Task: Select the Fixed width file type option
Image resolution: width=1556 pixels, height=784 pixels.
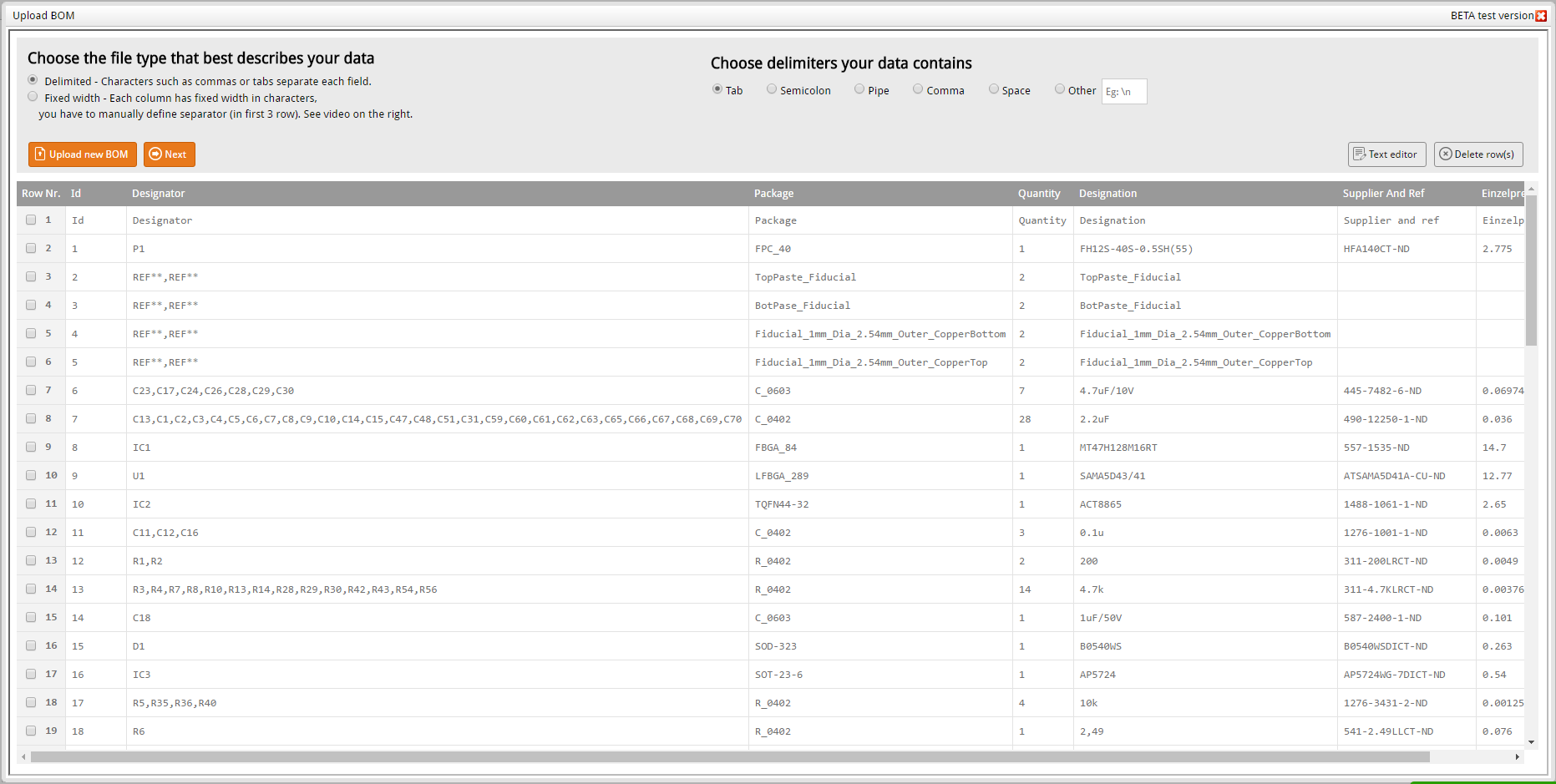Action: pyautogui.click(x=33, y=97)
